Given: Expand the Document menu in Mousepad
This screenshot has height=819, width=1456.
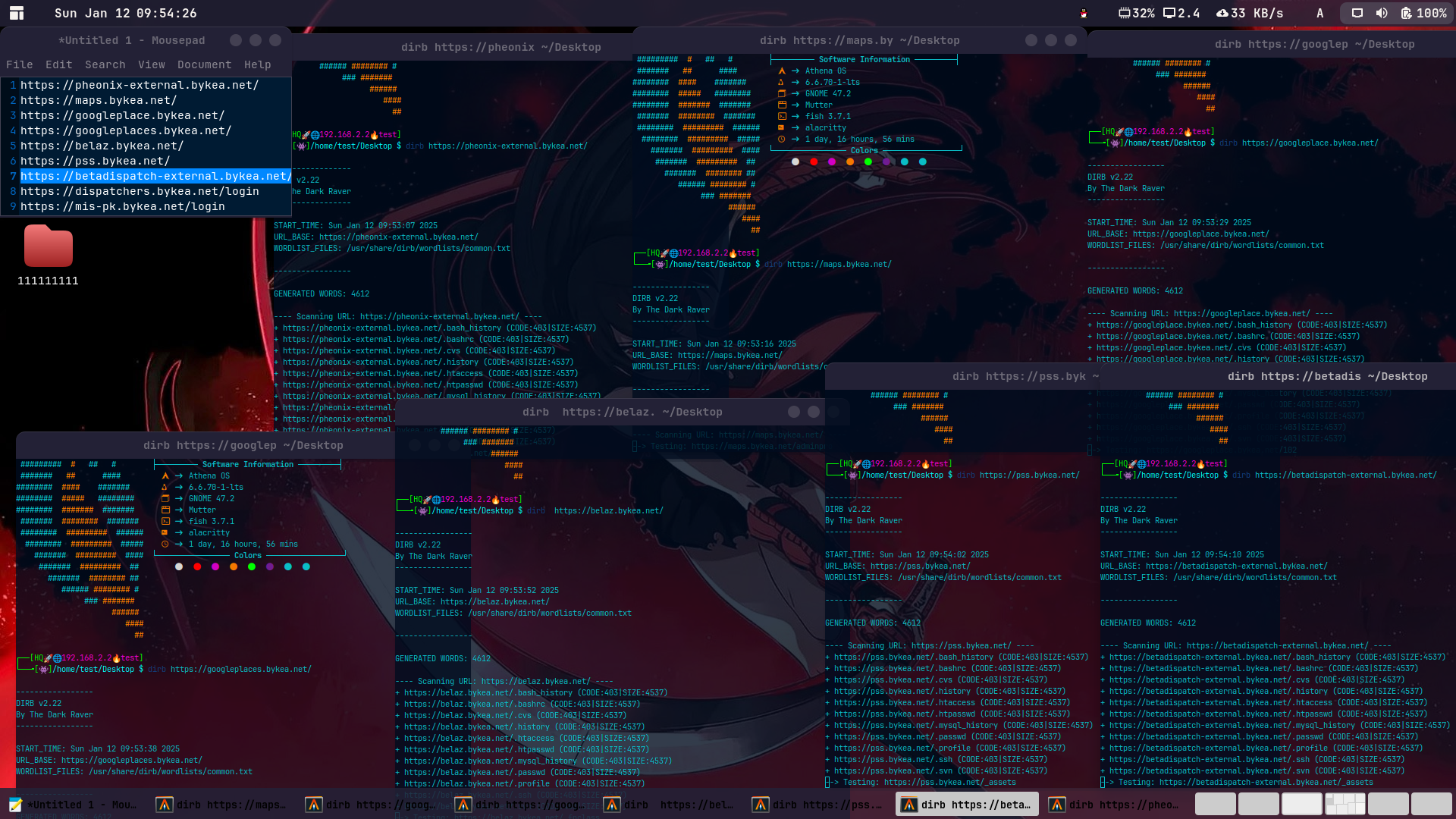Looking at the screenshot, I should point(204,64).
